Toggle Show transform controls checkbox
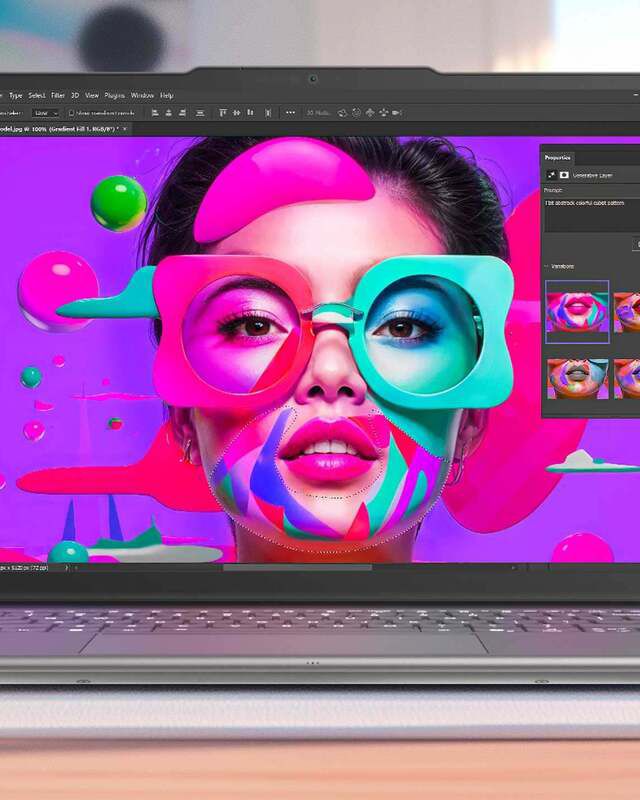This screenshot has height=800, width=640. 71,113
